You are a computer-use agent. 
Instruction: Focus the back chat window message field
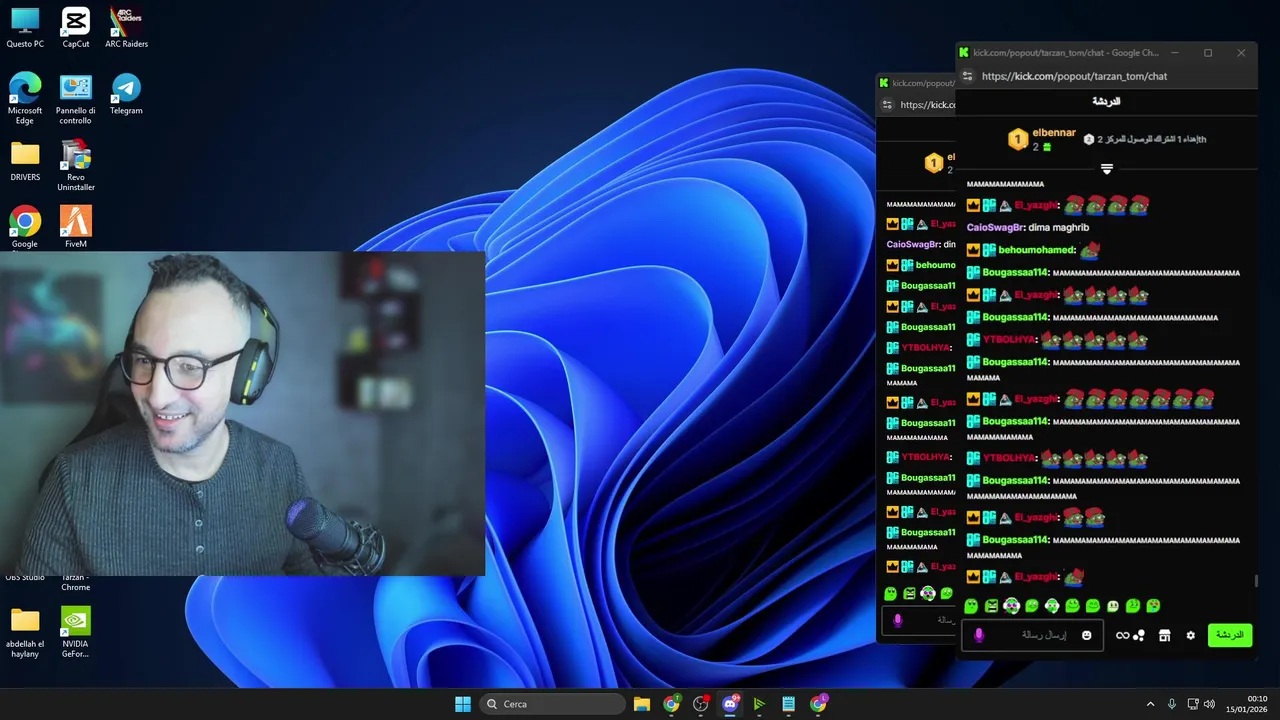[920, 620]
